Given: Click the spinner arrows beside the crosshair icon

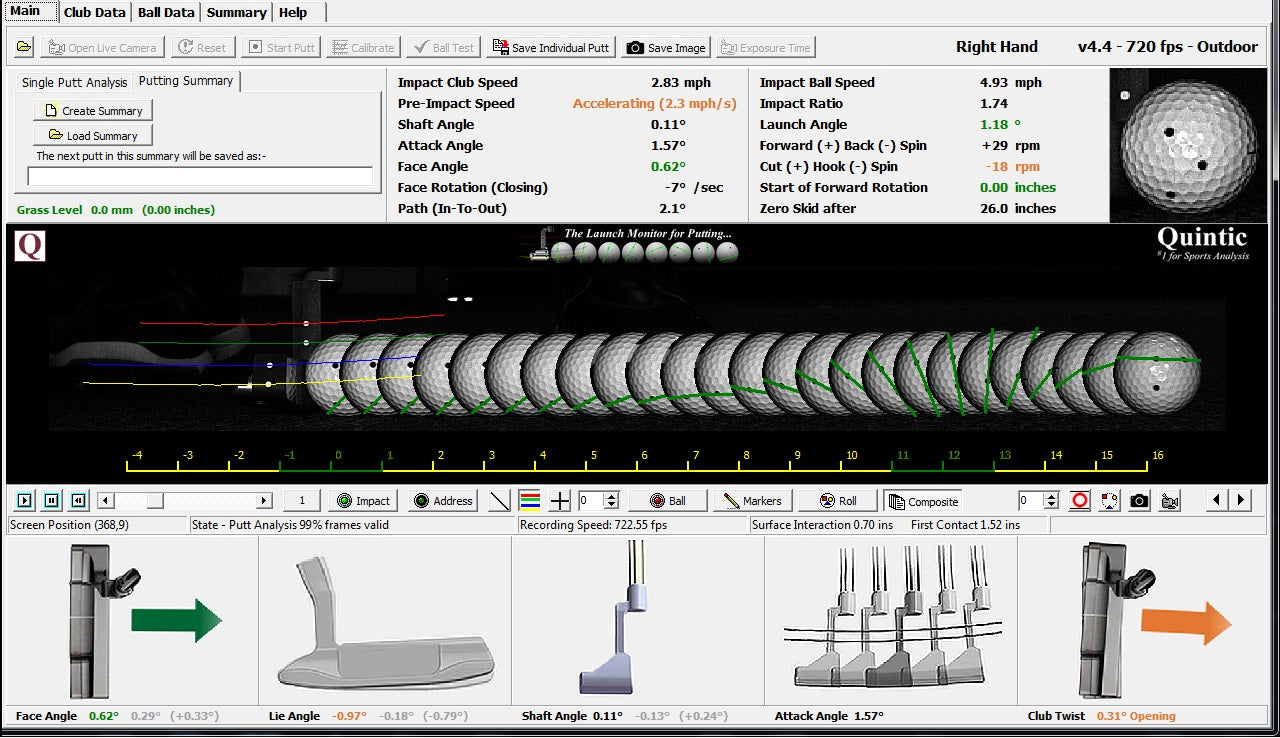Looking at the screenshot, I should (x=612, y=501).
